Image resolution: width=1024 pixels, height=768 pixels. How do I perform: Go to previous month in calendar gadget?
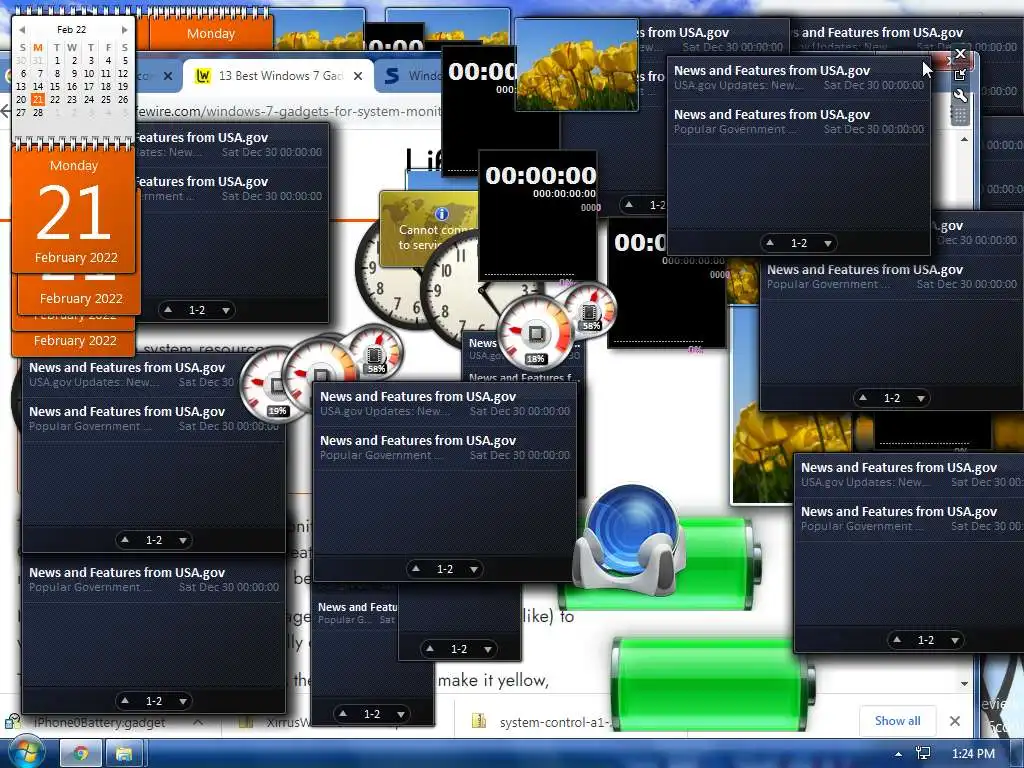pyautogui.click(x=22, y=29)
